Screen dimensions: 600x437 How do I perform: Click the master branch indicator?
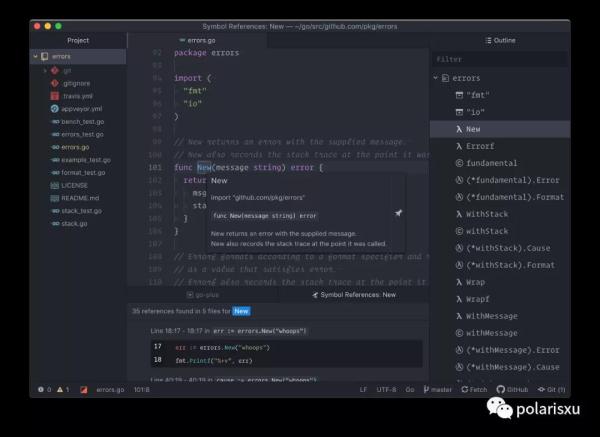437,390
